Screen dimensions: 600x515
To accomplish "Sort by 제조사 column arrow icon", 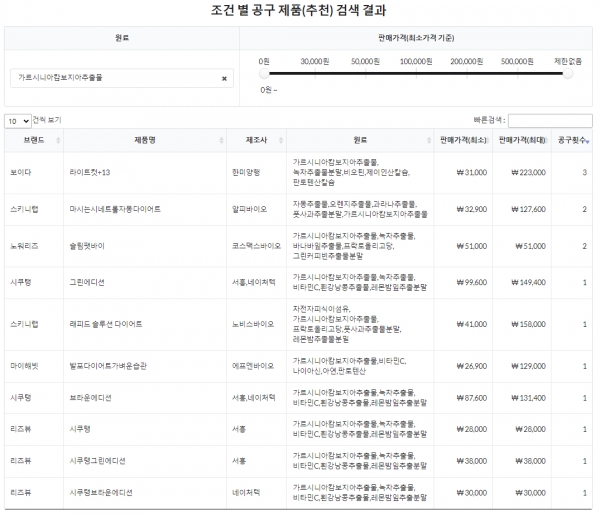I will pos(281,140).
